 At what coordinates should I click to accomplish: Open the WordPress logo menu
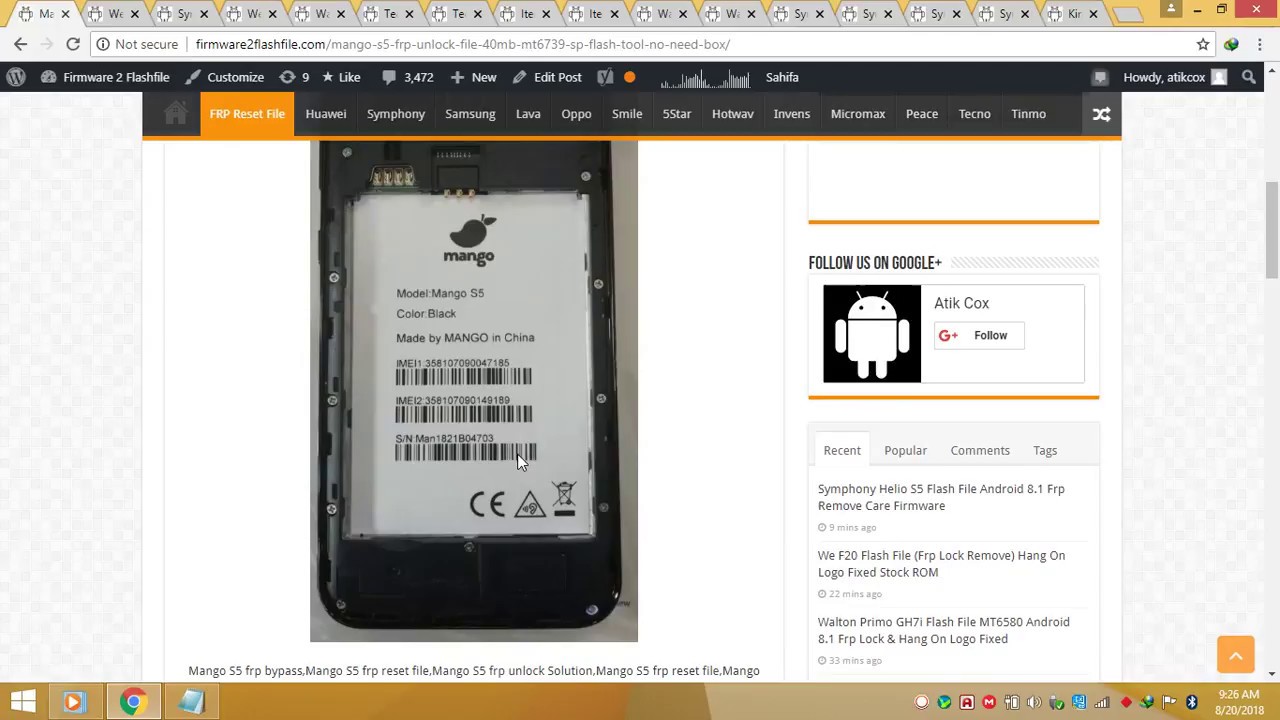pos(15,77)
